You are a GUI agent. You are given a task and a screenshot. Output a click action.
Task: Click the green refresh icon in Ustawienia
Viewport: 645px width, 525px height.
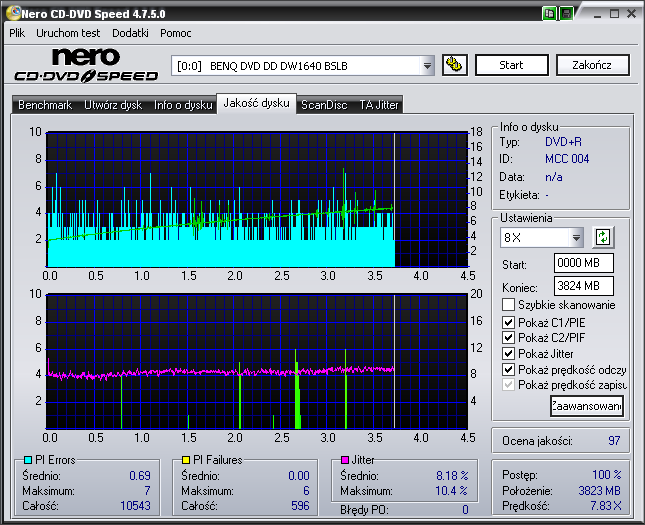tap(603, 237)
